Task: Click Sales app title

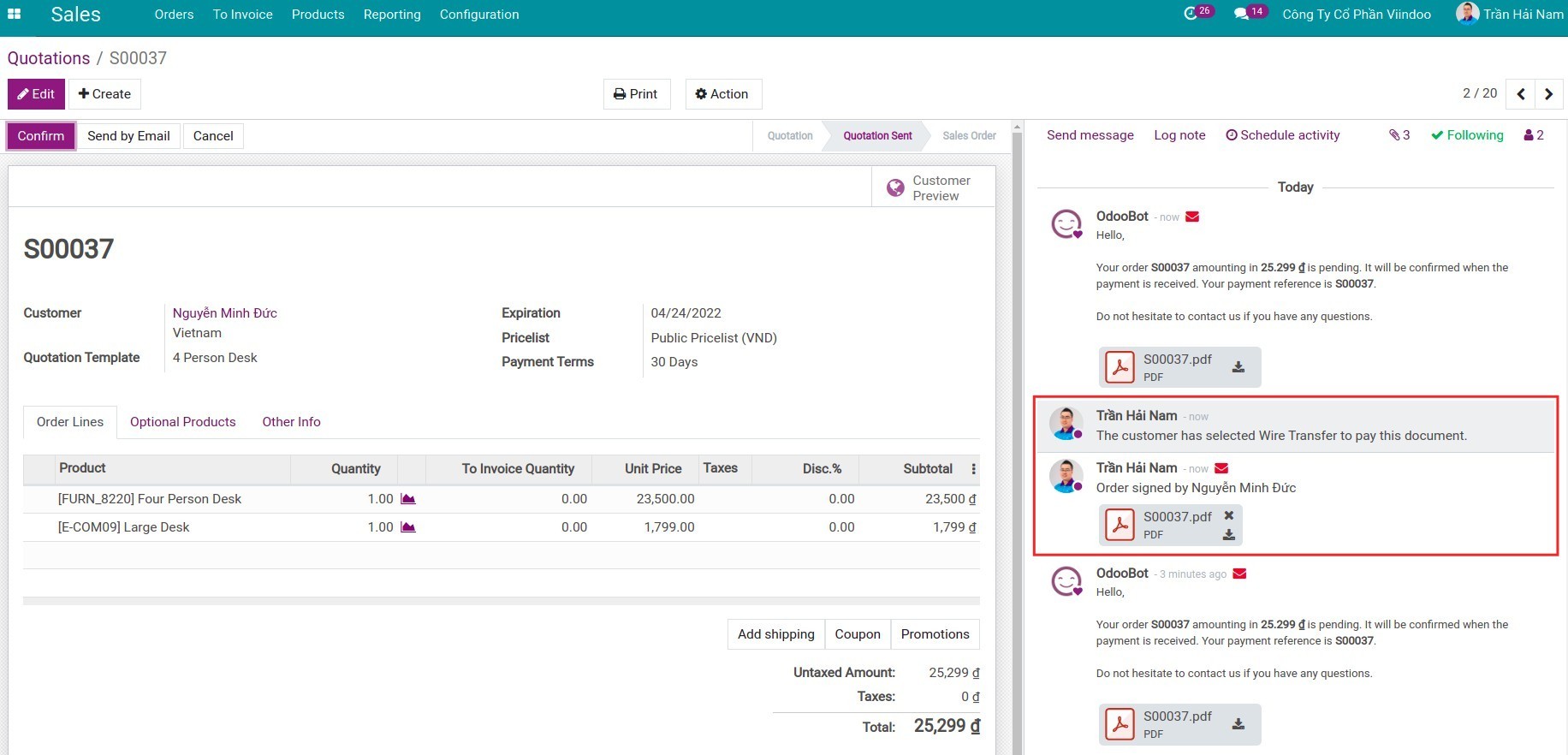Action: pyautogui.click(x=75, y=14)
